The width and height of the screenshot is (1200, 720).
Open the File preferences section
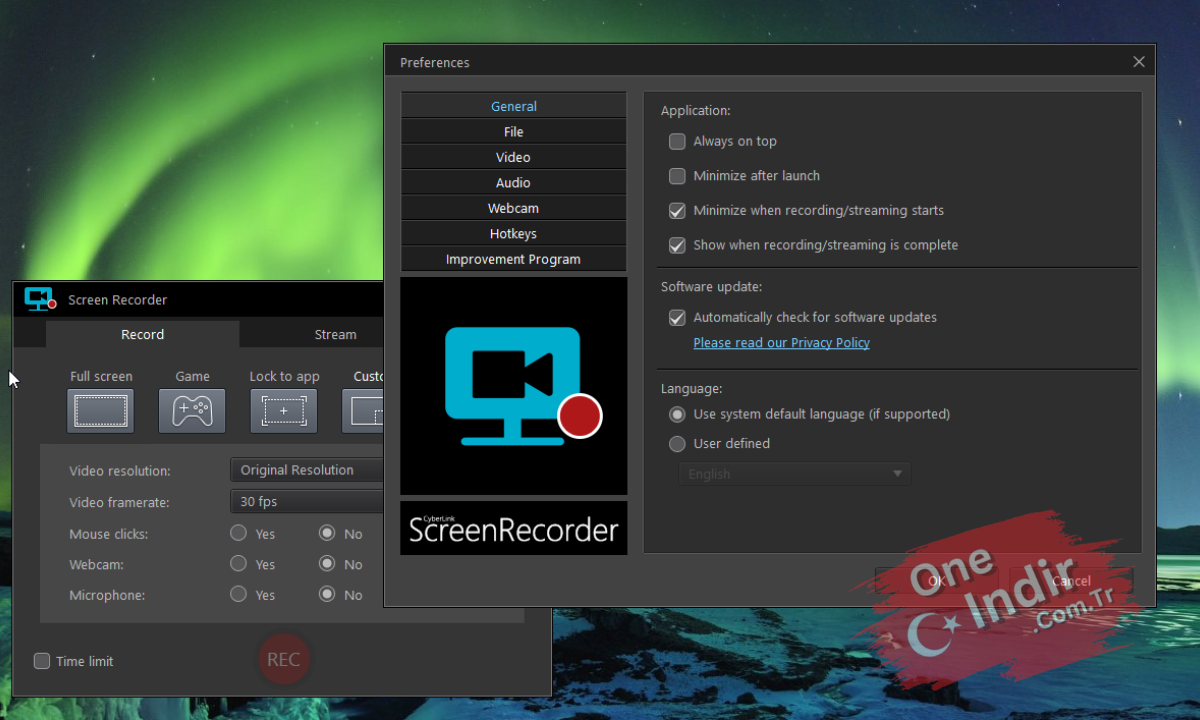pos(514,132)
